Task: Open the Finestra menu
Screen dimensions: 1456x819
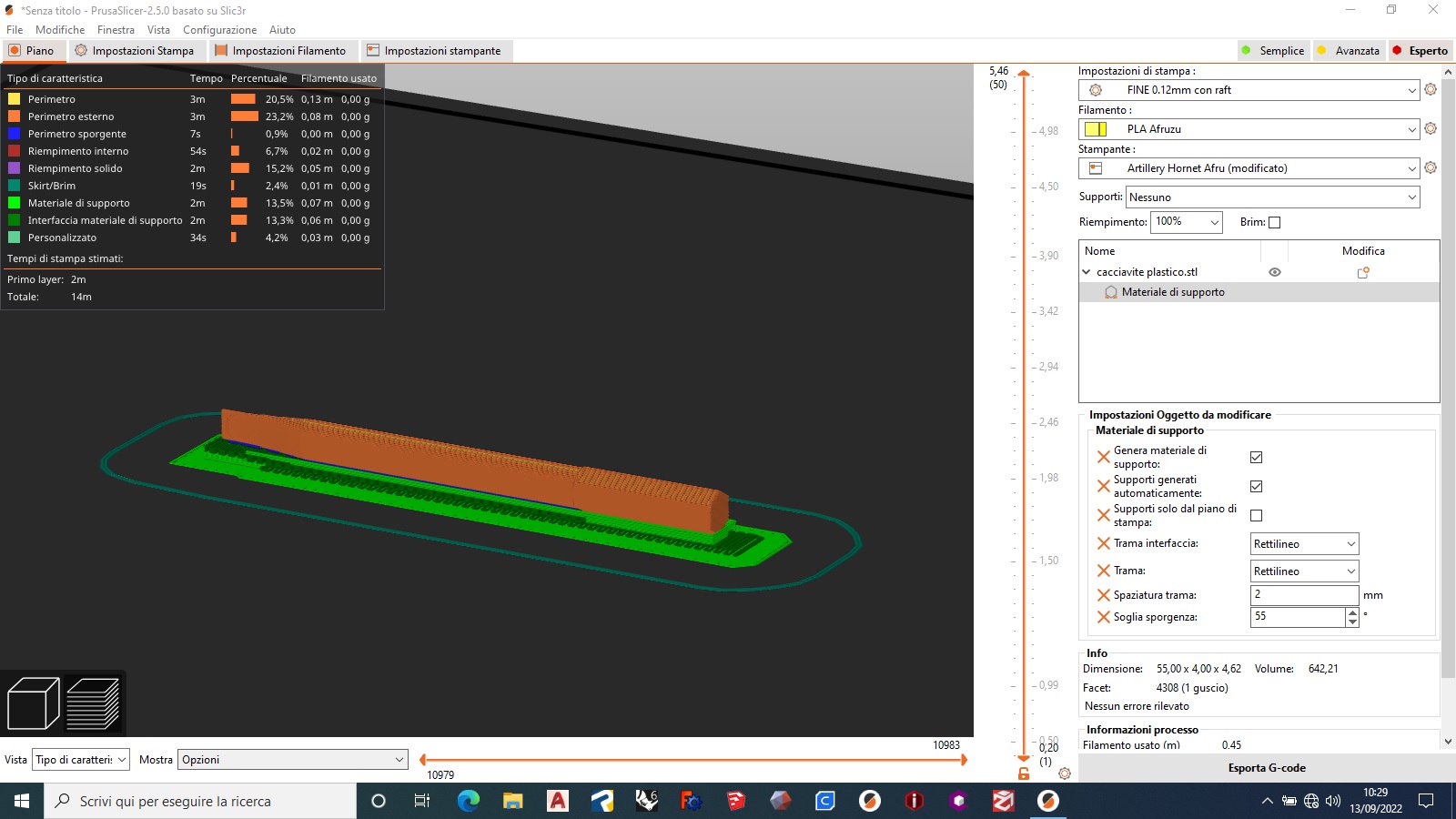Action: [x=116, y=30]
